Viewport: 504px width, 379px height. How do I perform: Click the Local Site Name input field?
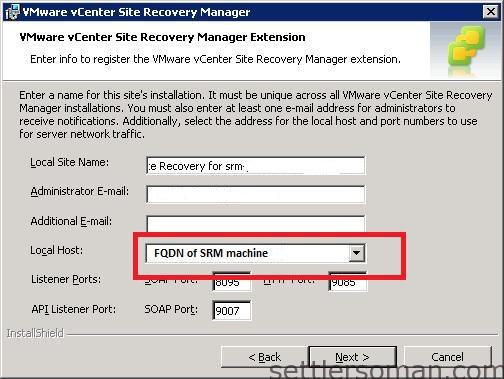256,166
